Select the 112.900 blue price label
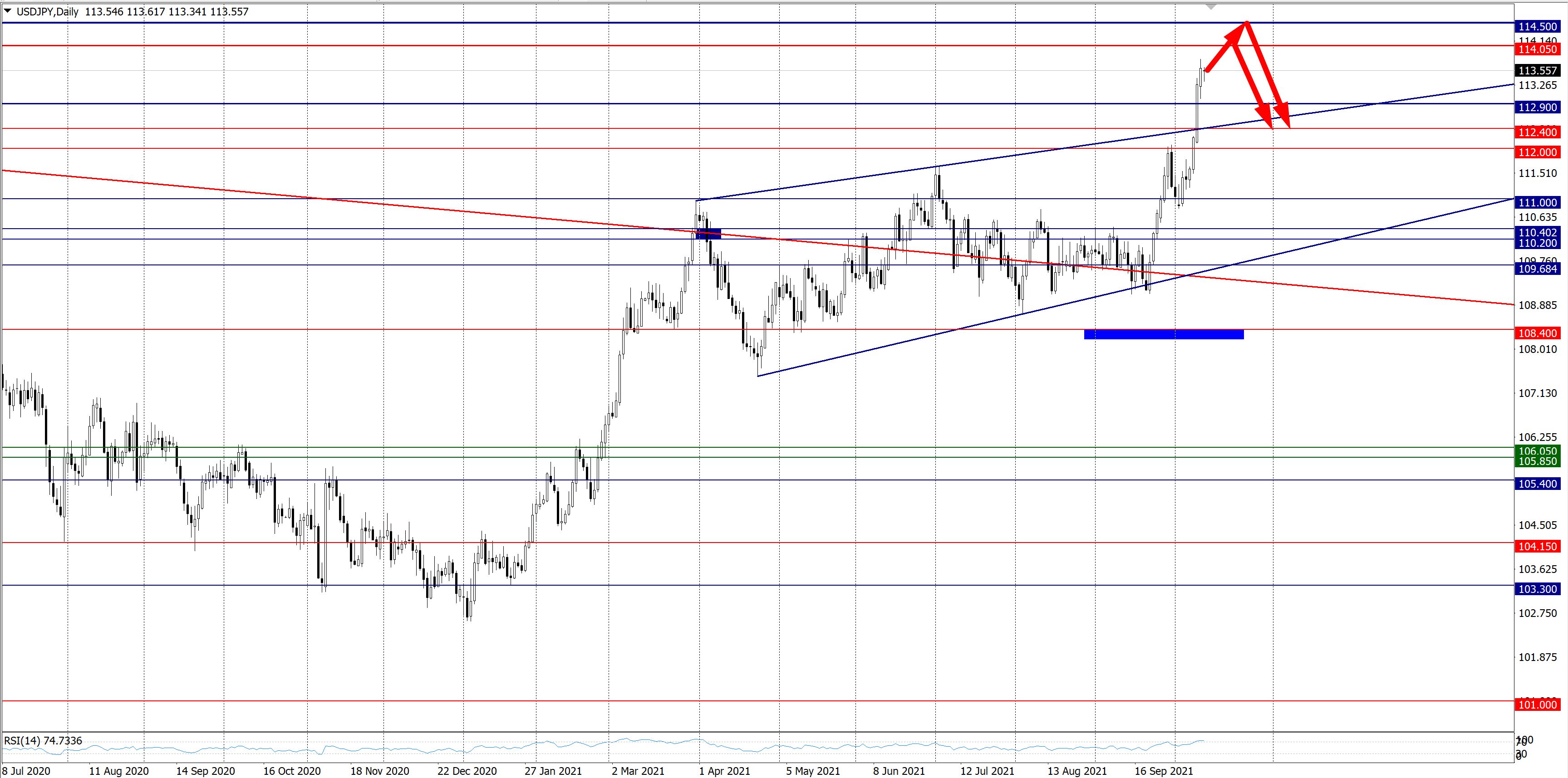The width and height of the screenshot is (1568, 778). coord(1537,107)
